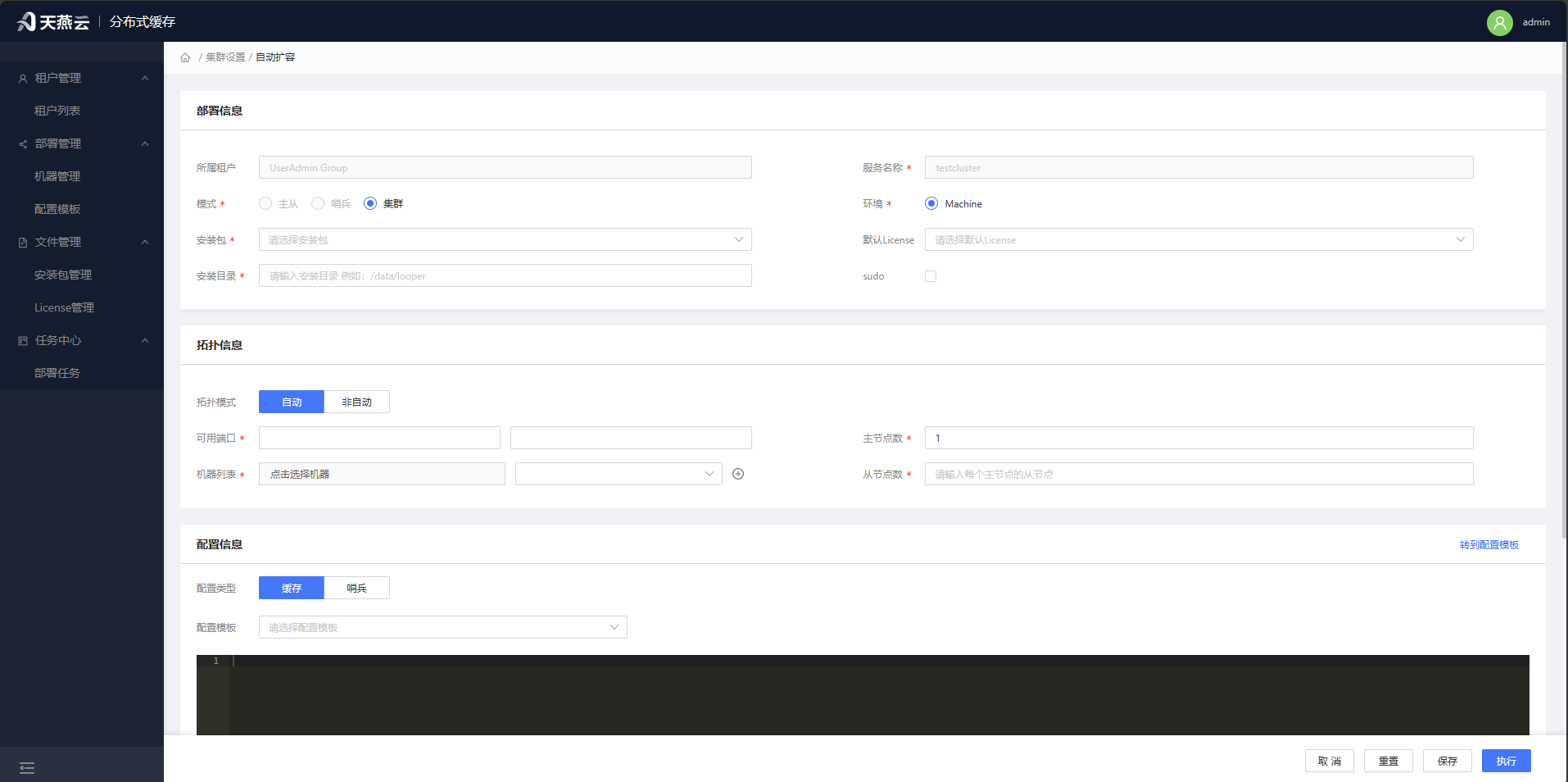Focus the 安装目录 input field
The width and height of the screenshot is (1568, 782).
tap(505, 275)
